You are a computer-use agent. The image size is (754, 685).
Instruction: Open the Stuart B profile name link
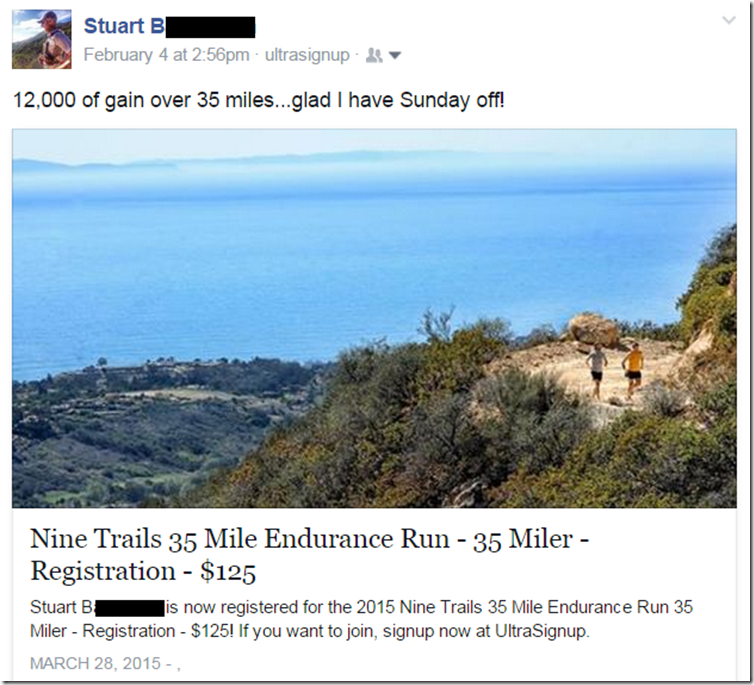pyautogui.click(x=124, y=26)
